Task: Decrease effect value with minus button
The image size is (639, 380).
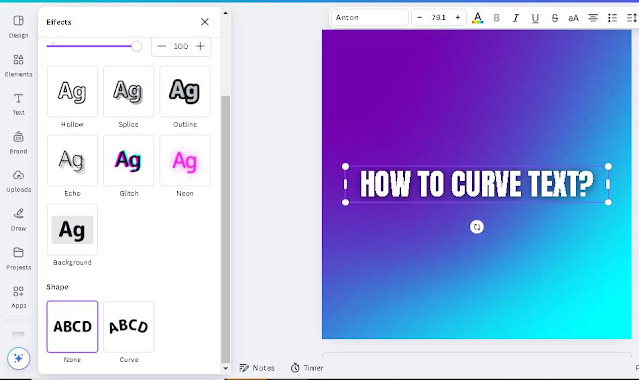Action: pos(161,46)
